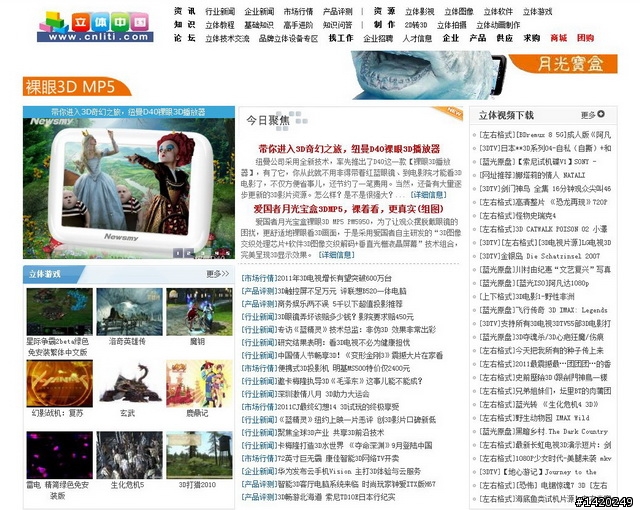
Task: Open the plus icon beside 立体视频下载 更多
Action: tap(601, 114)
